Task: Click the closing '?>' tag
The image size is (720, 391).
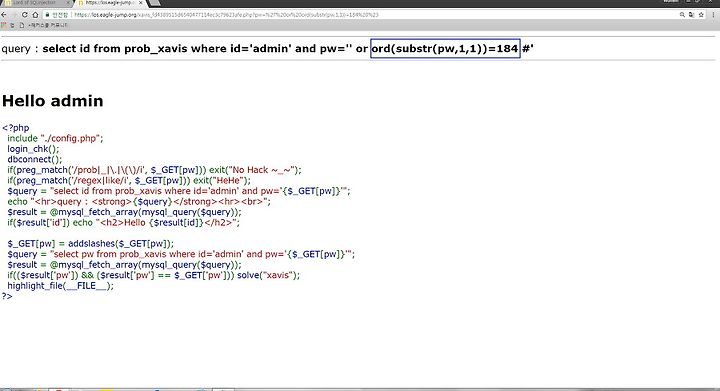Action: coord(7,296)
